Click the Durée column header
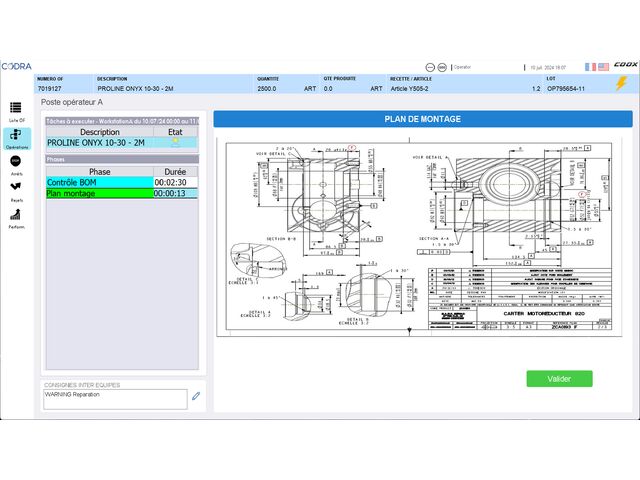 [175, 171]
